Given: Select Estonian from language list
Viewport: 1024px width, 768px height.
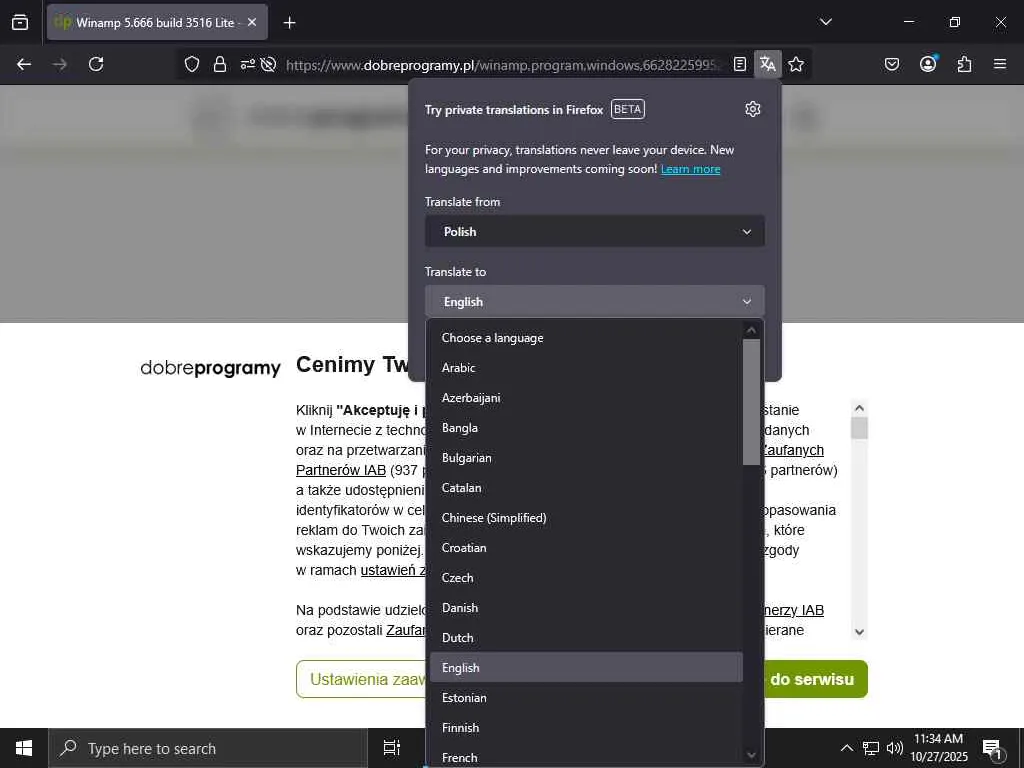Looking at the screenshot, I should click(586, 698).
